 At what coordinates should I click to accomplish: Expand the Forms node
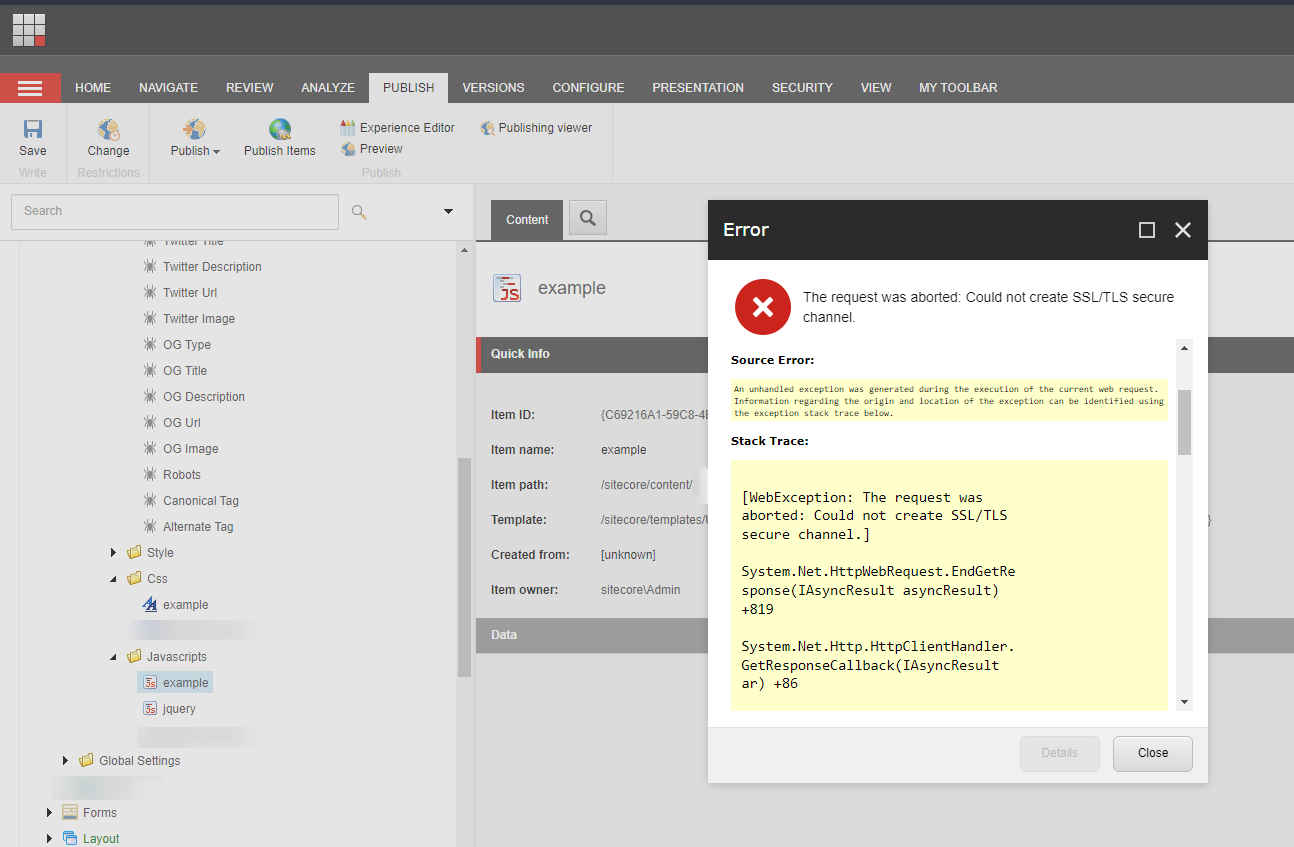click(x=49, y=813)
